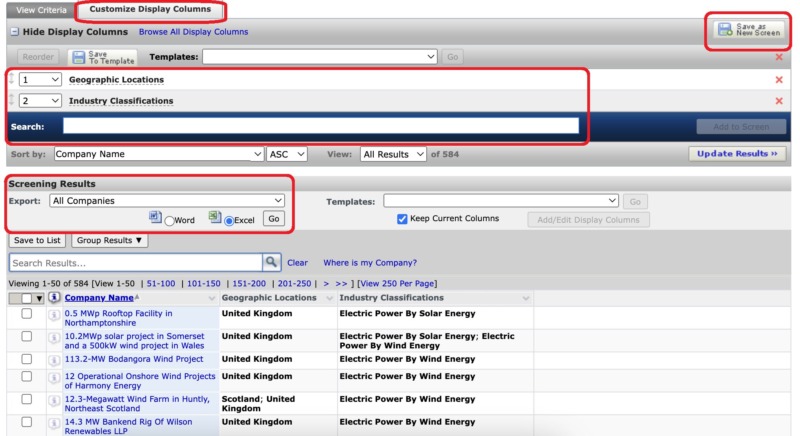The height and width of the screenshot is (436, 800).
Task: Check the 113.2-MW Bodangora Wind Project row
Action: (27, 360)
